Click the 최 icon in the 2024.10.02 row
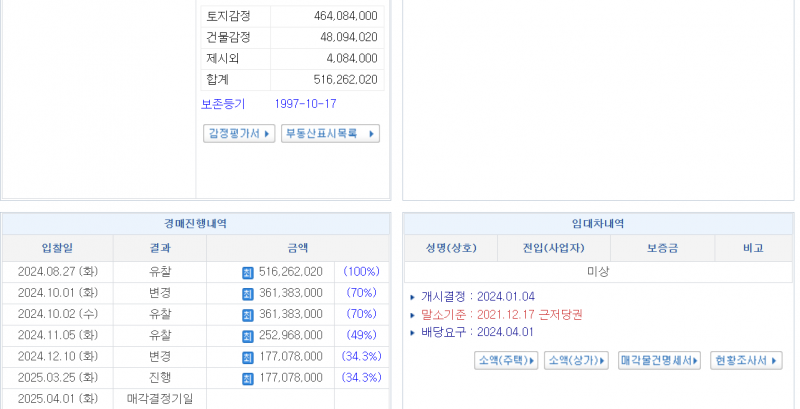The width and height of the screenshot is (800, 409). pos(248,314)
